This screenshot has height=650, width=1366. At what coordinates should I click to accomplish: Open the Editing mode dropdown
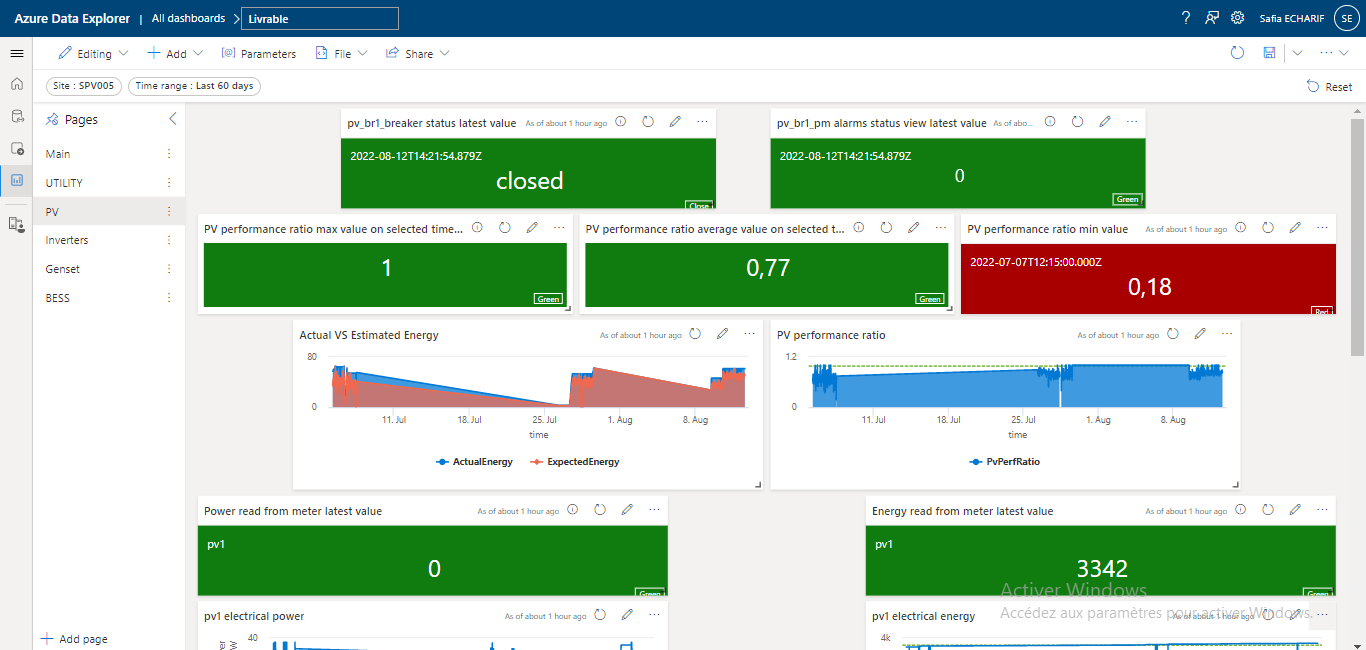(93, 53)
